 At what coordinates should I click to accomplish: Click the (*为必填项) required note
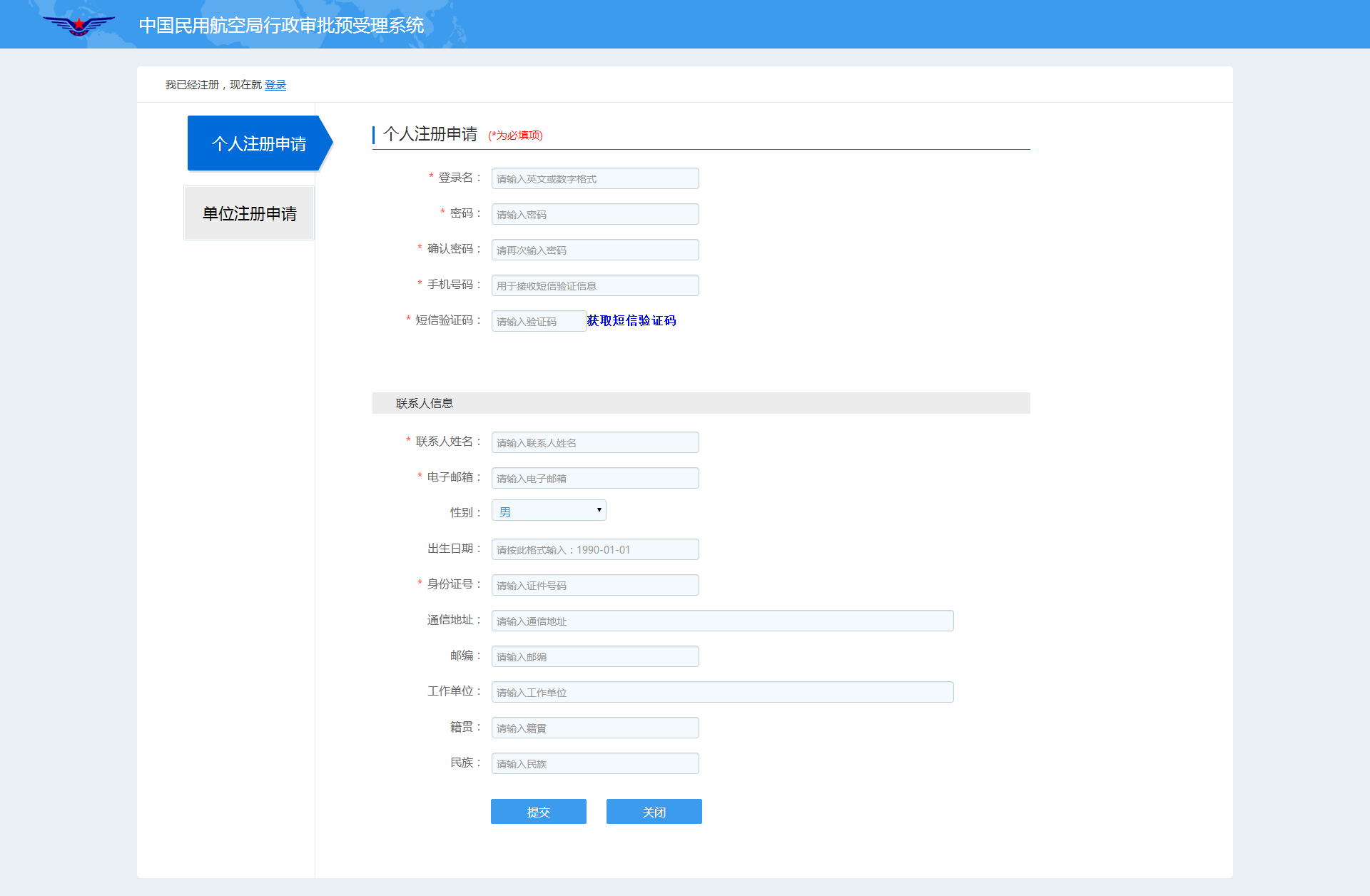(x=515, y=136)
